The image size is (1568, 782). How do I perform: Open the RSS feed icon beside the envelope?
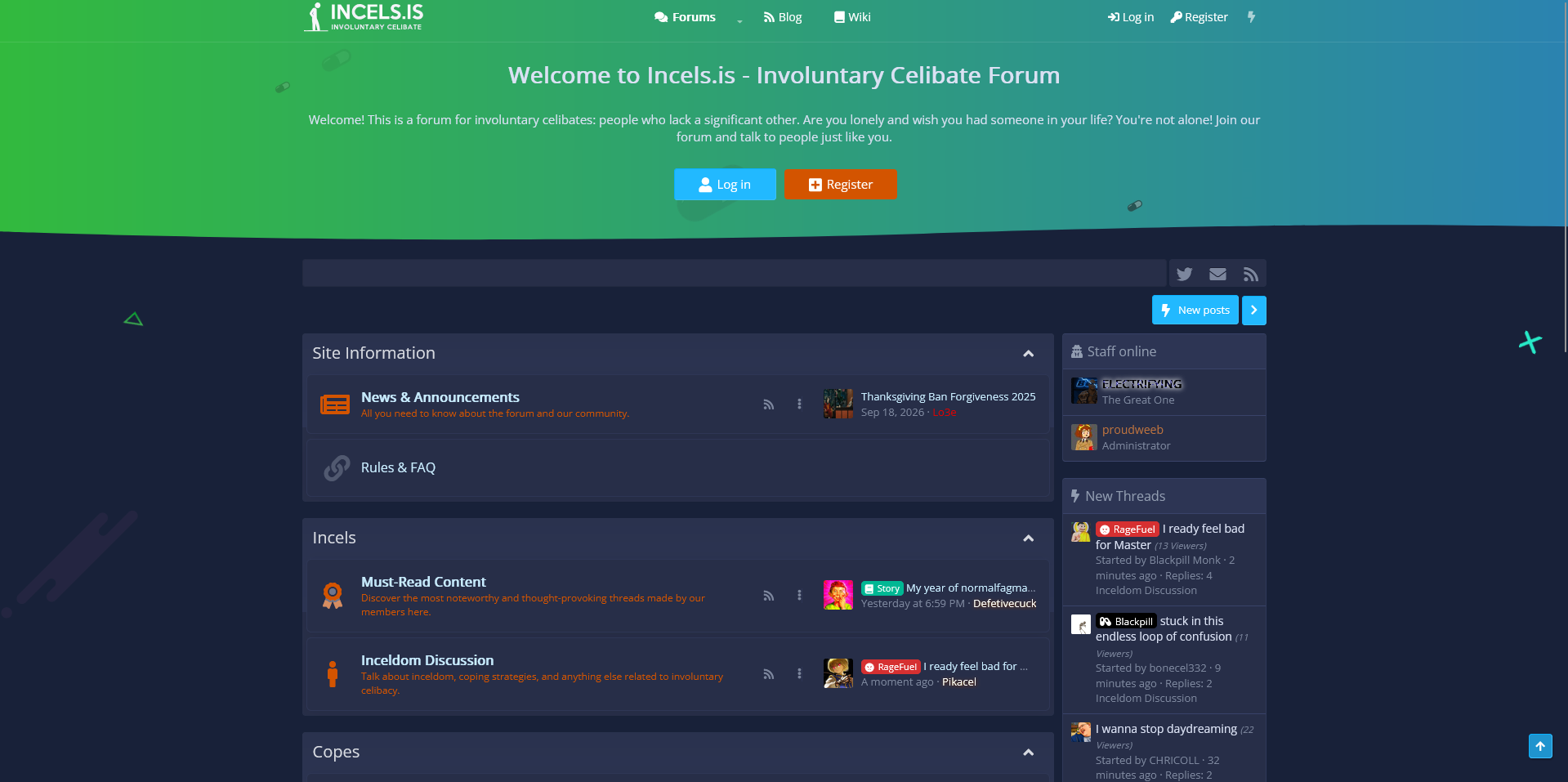coord(1250,274)
